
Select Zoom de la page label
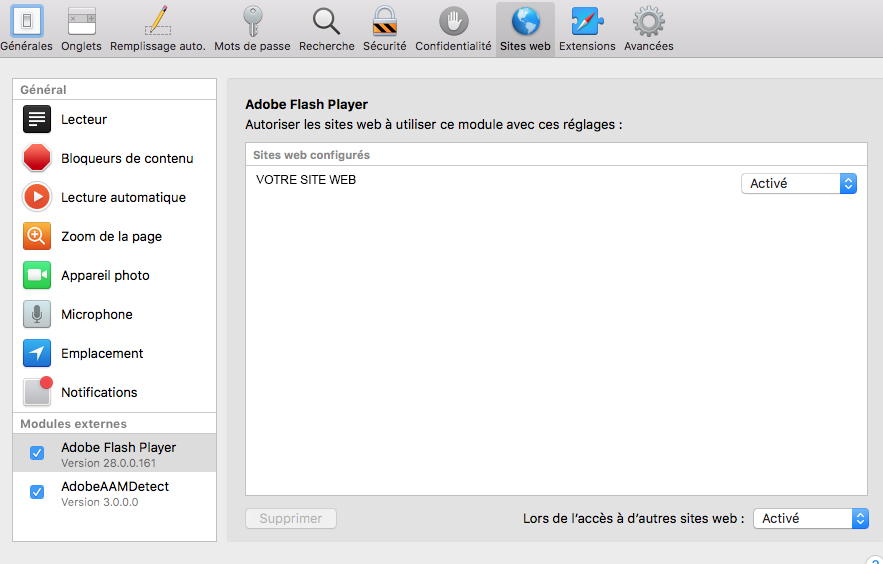click(112, 236)
